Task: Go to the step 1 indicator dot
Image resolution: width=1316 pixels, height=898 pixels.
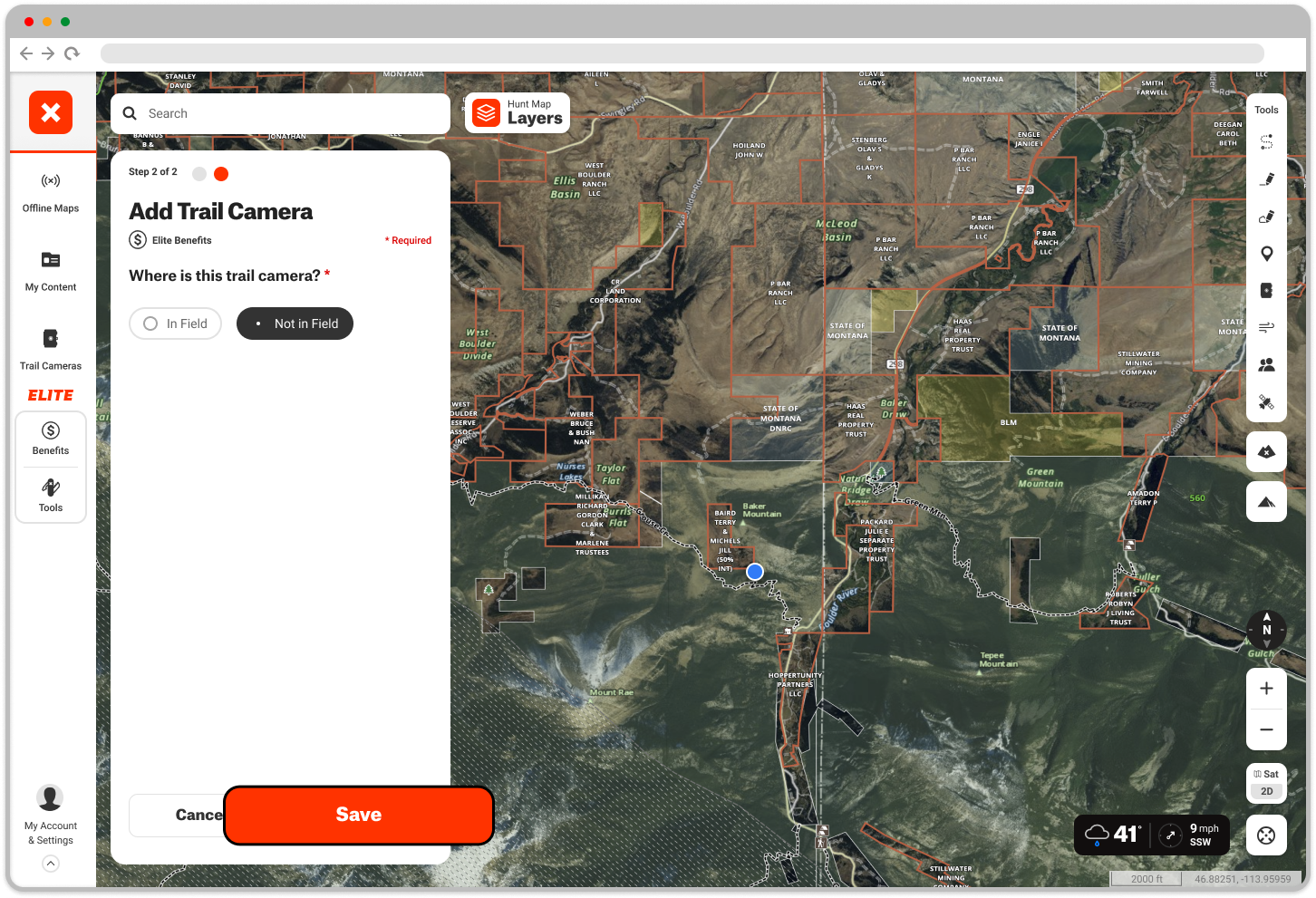Action: pyautogui.click(x=199, y=174)
